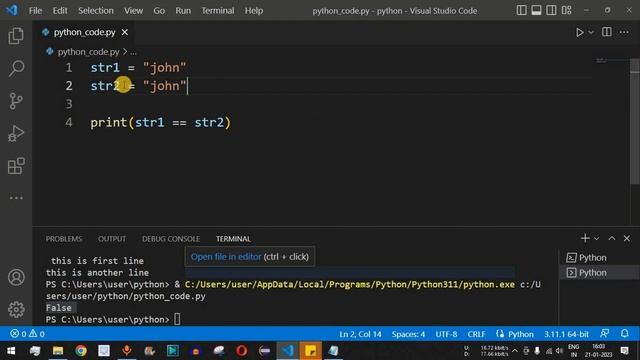Screen dimensions: 640x360
Task: Open the Extensions view
Action: tap(16, 166)
